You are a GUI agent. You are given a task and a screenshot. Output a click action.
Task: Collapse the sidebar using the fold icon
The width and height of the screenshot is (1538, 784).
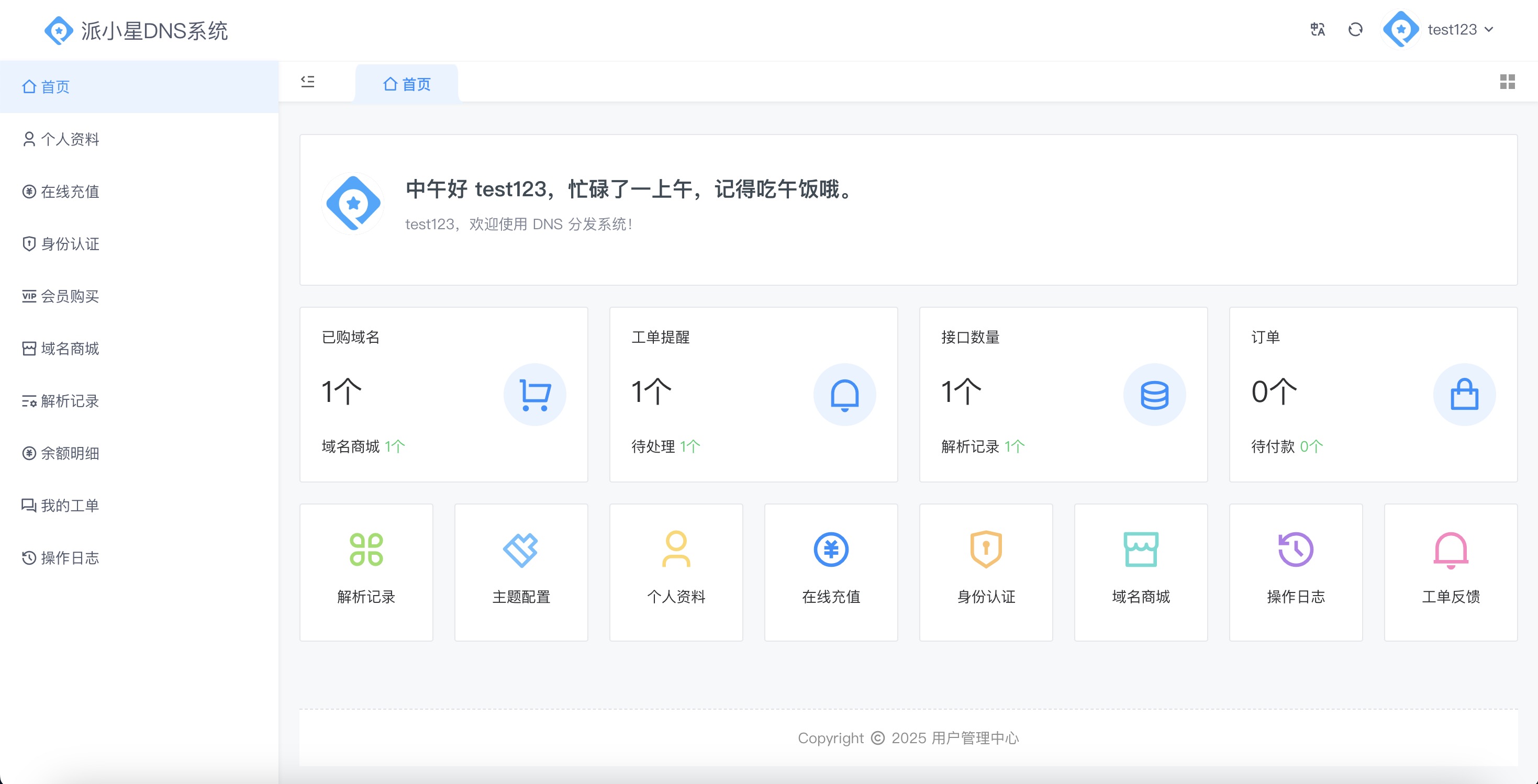308,82
